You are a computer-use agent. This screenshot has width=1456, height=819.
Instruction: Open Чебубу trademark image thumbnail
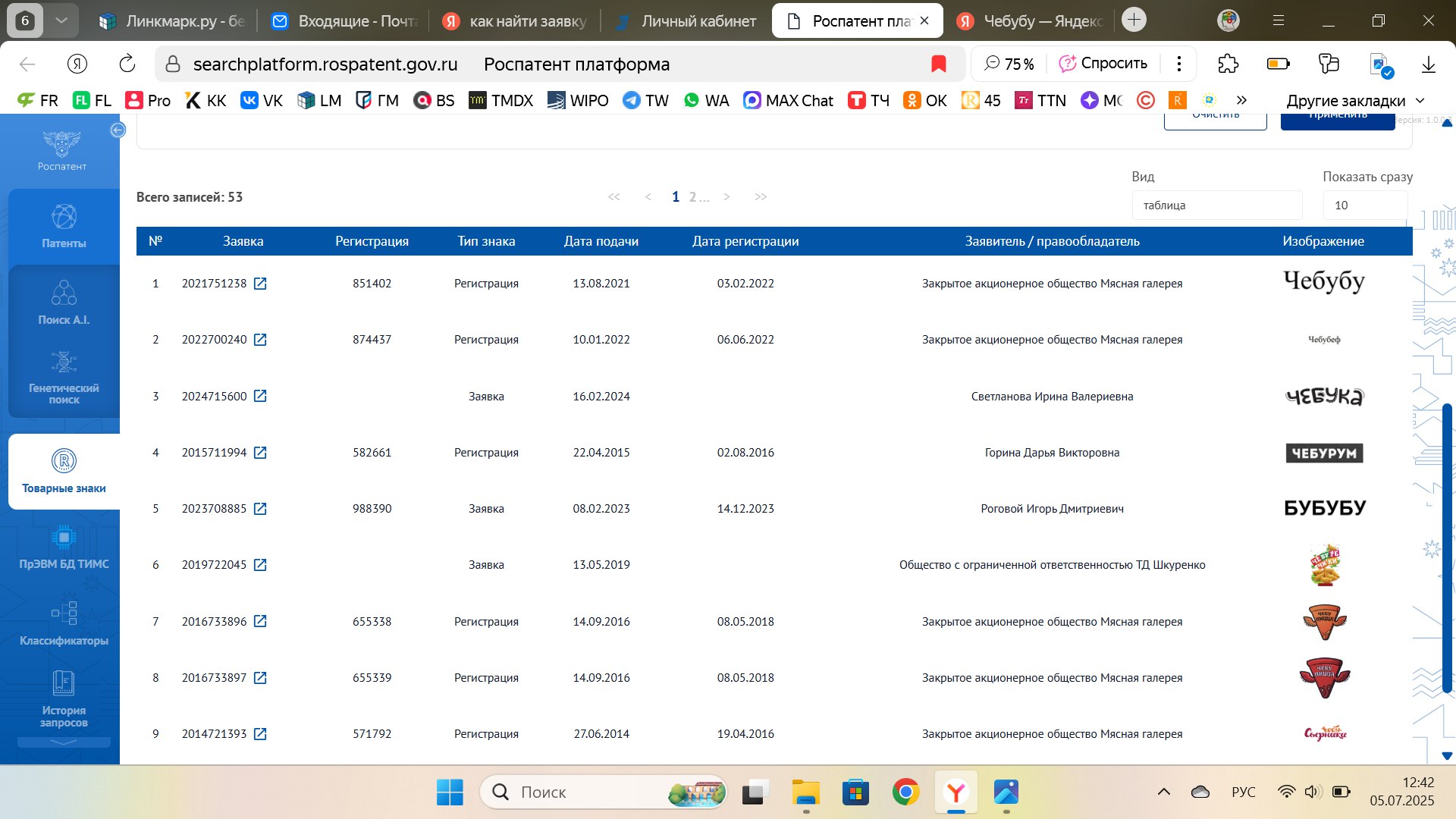pos(1324,282)
